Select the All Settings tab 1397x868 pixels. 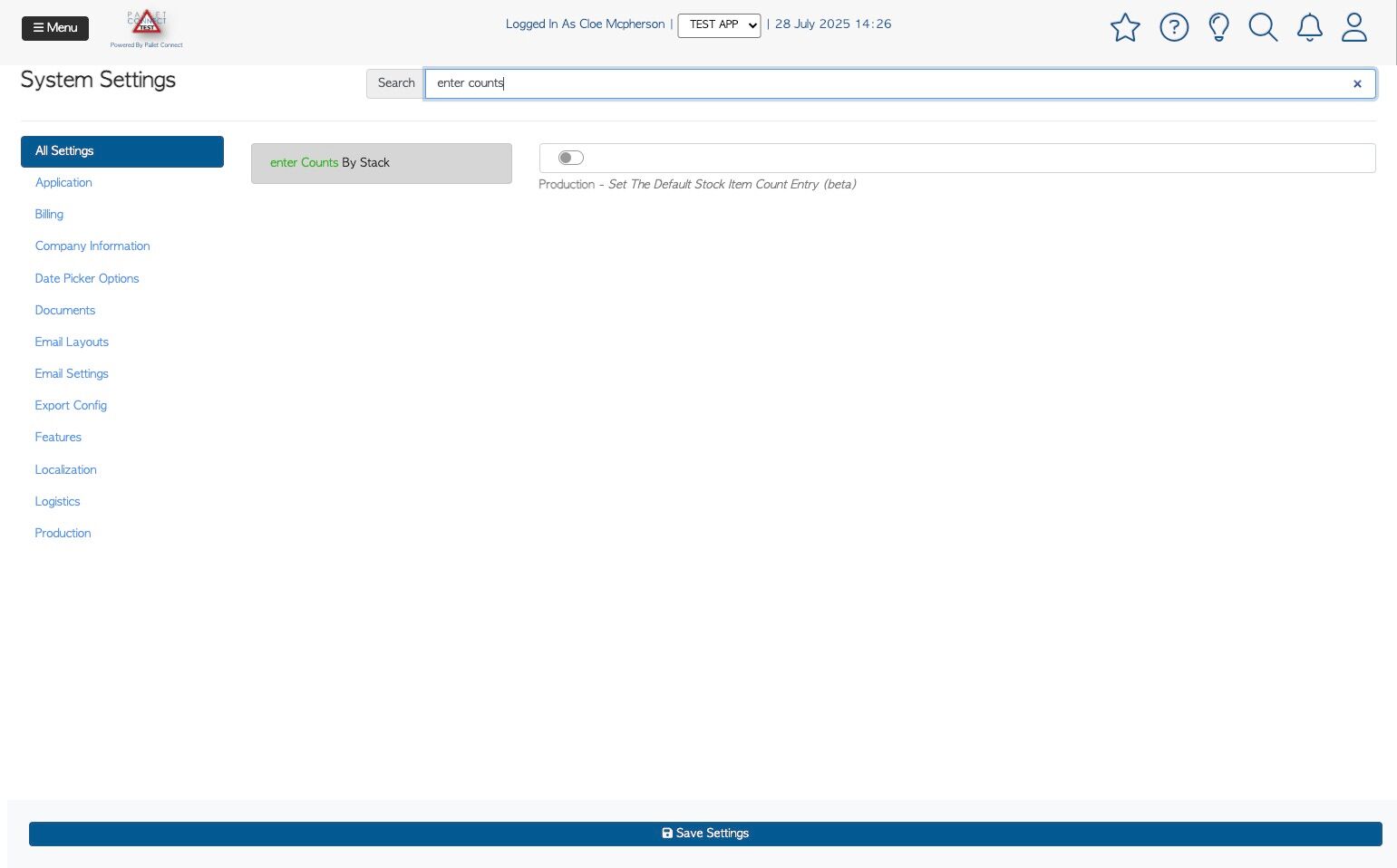click(122, 151)
